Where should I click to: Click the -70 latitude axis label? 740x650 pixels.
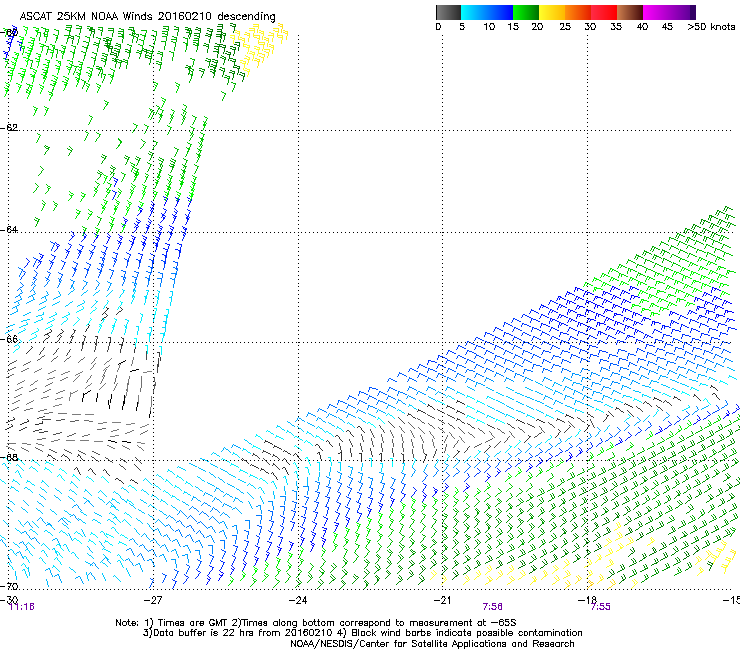9,586
